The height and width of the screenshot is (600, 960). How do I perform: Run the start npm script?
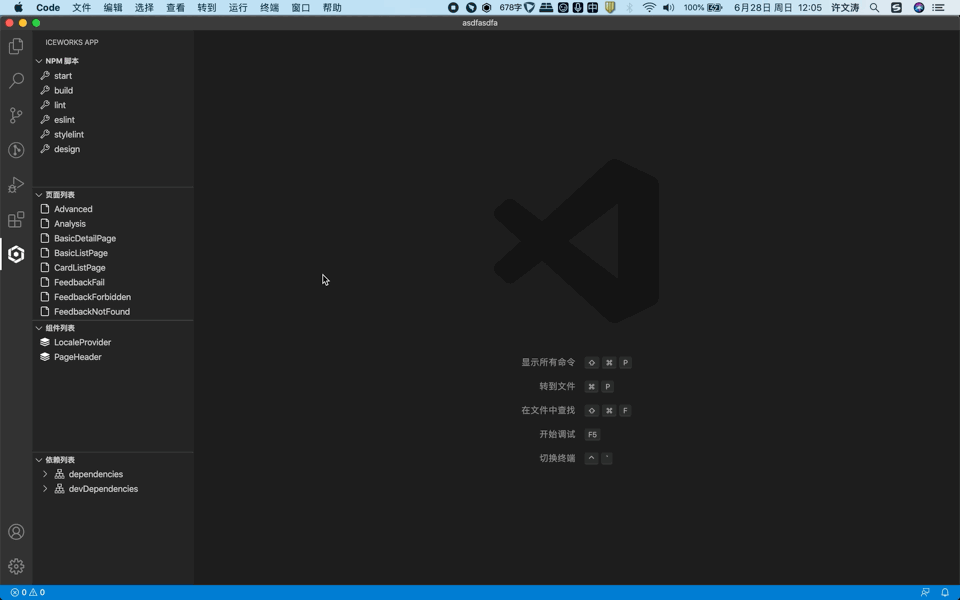(113, 76)
